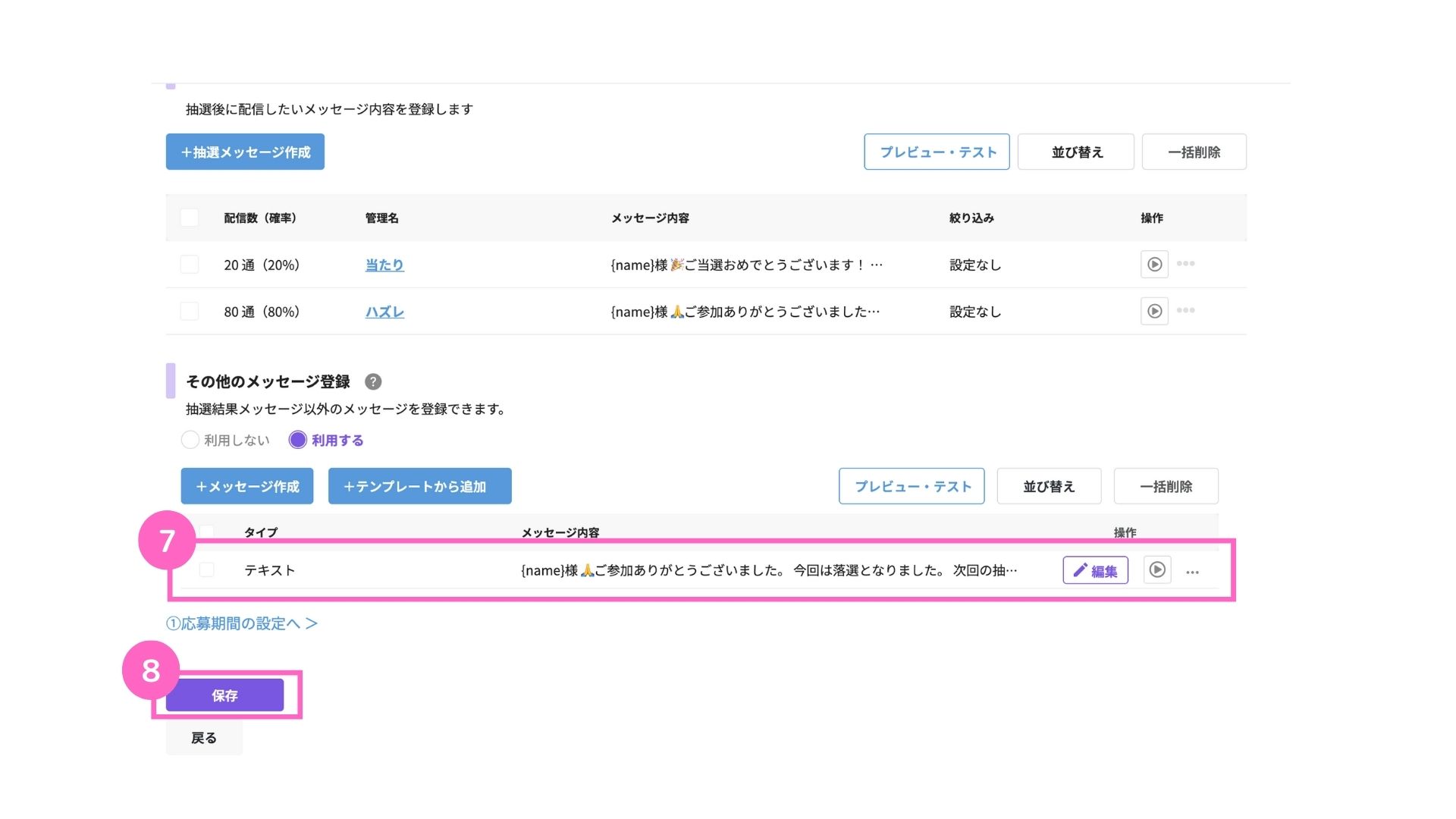
Task: Tick checkbox for 80通 (80%) row
Action: (190, 311)
